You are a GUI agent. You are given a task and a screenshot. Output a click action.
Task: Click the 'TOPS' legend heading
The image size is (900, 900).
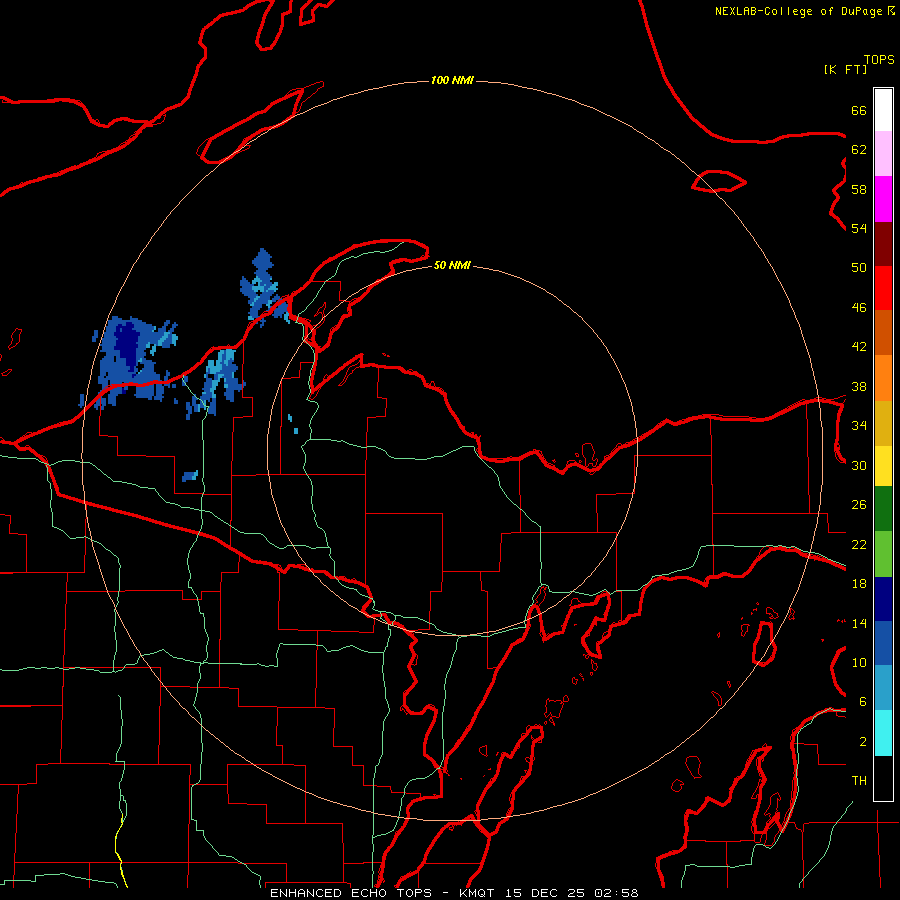[x=879, y=60]
